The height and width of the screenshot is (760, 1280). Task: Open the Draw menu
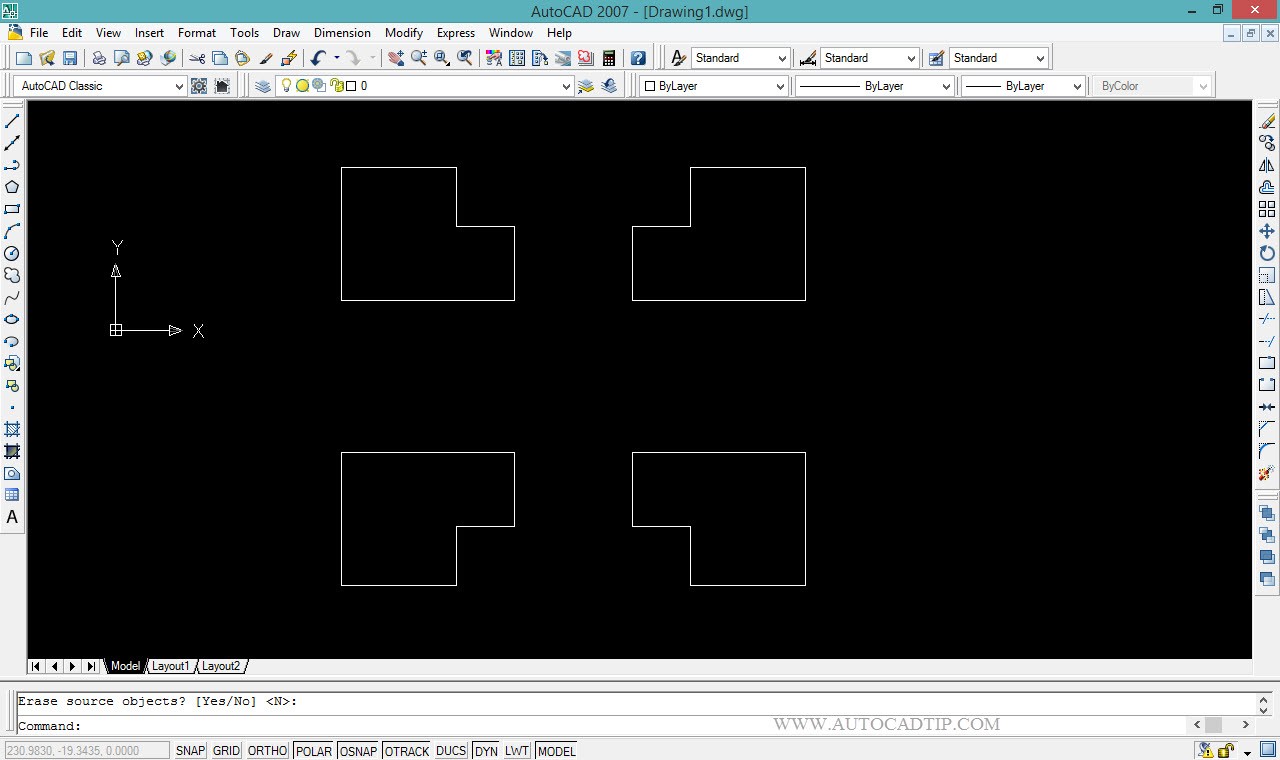pos(286,32)
